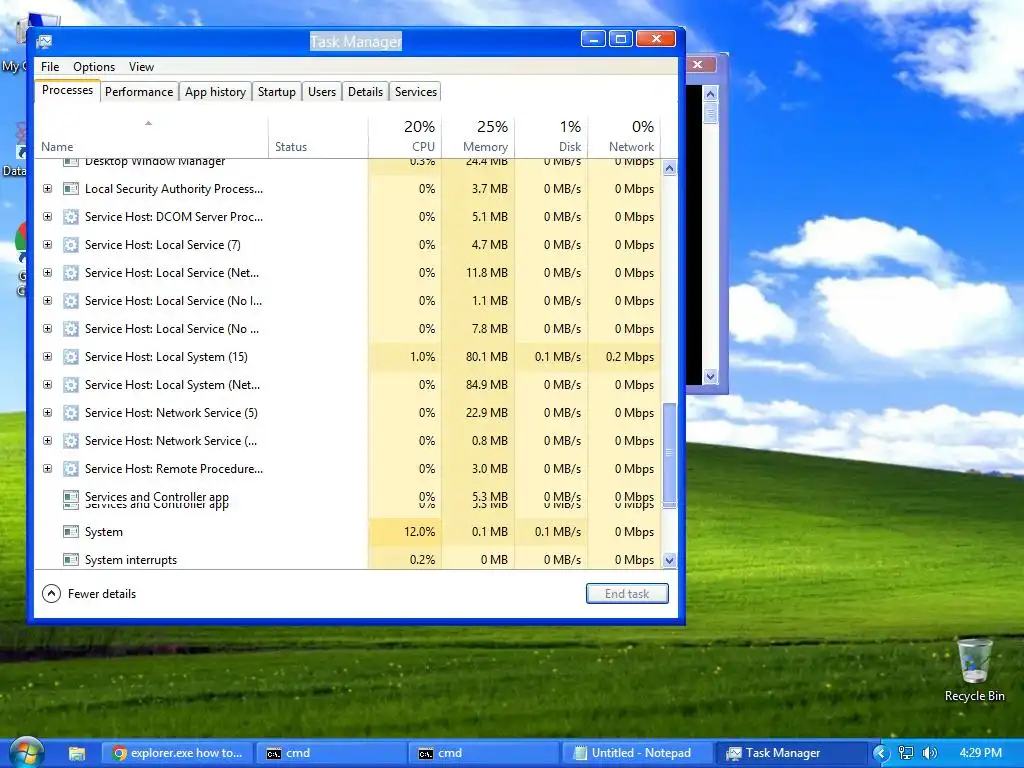Go to the Details tab
The width and height of the screenshot is (1024, 768).
pos(366,92)
